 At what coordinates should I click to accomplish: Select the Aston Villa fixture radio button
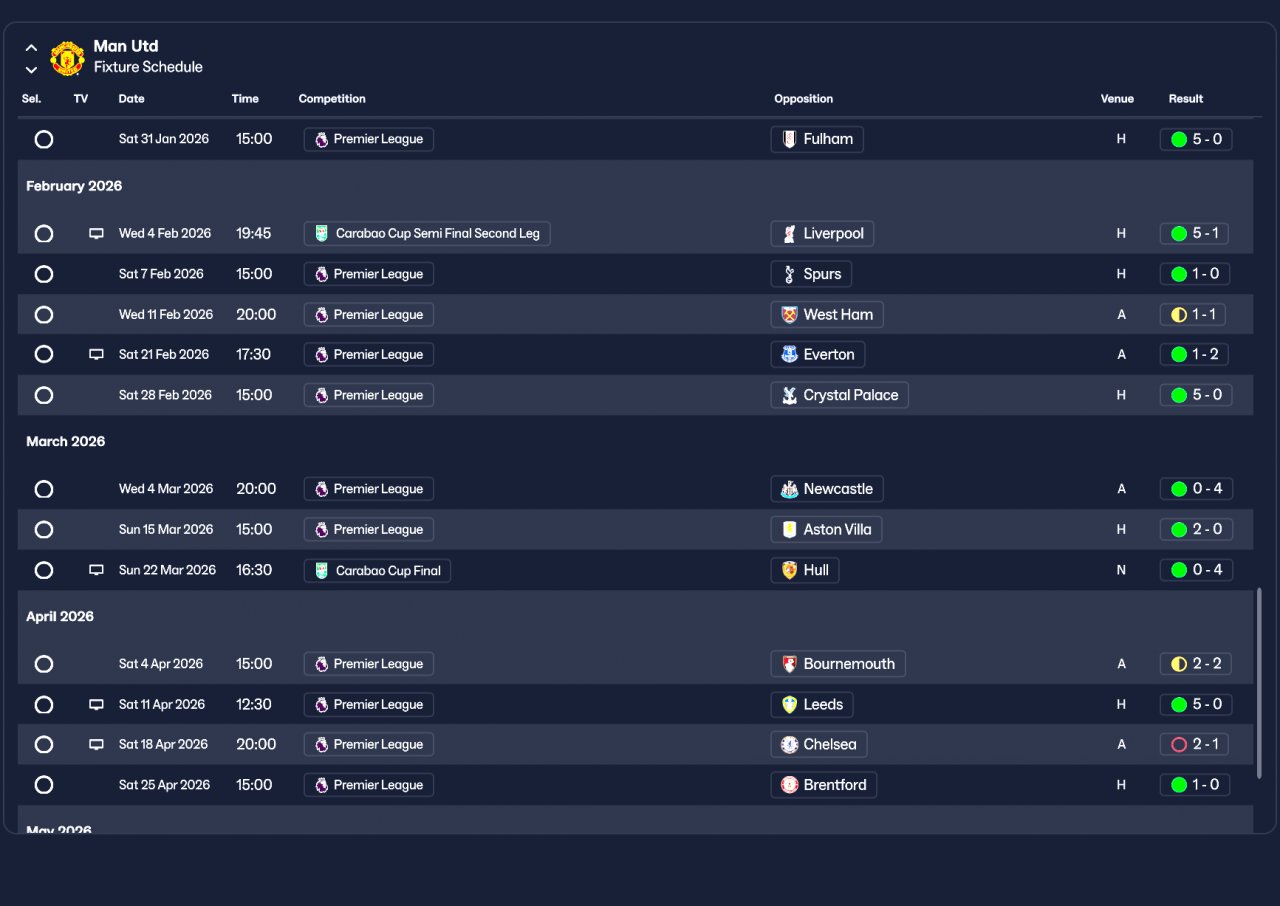pyautogui.click(x=44, y=529)
